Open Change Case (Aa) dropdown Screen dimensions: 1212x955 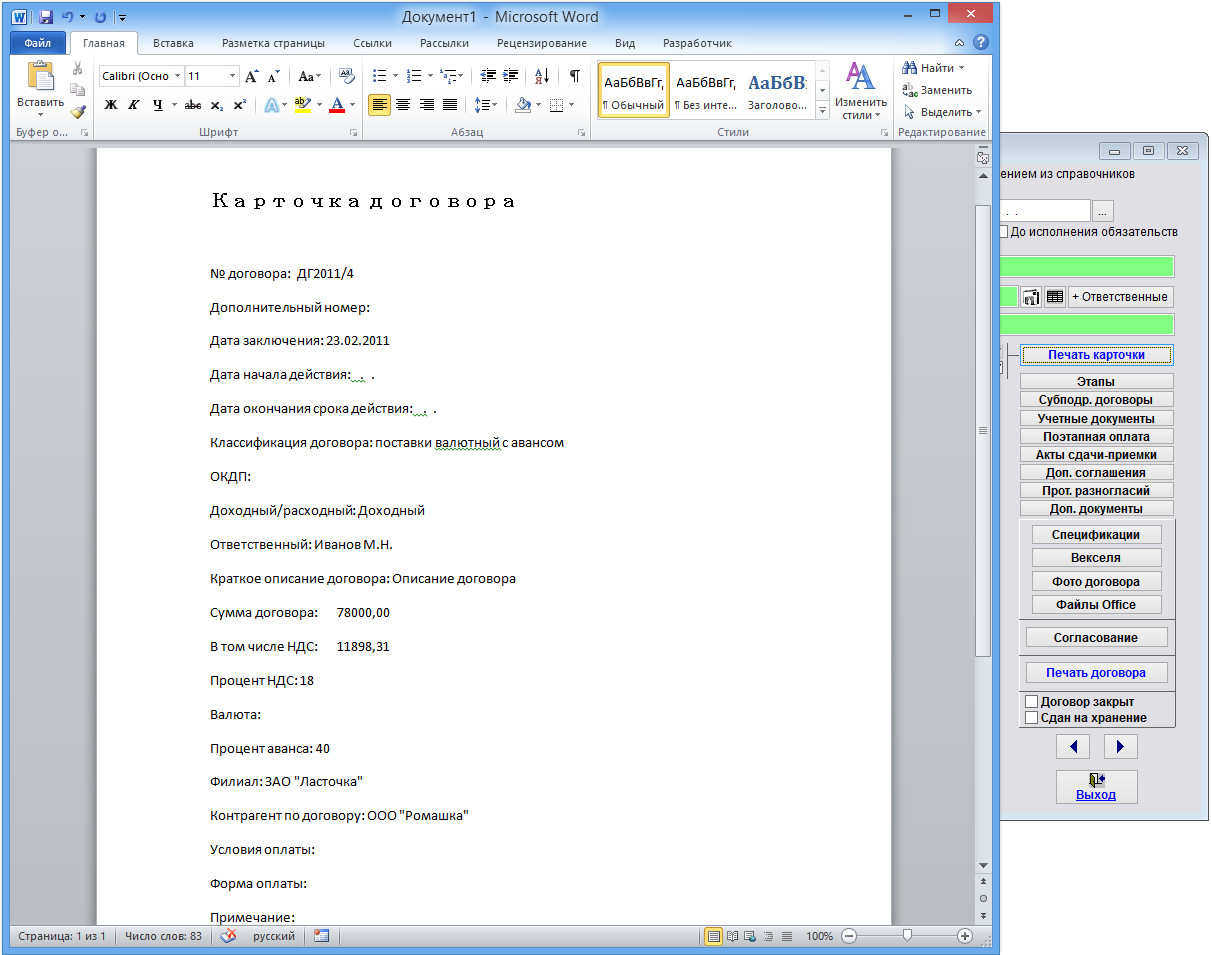click(x=310, y=76)
